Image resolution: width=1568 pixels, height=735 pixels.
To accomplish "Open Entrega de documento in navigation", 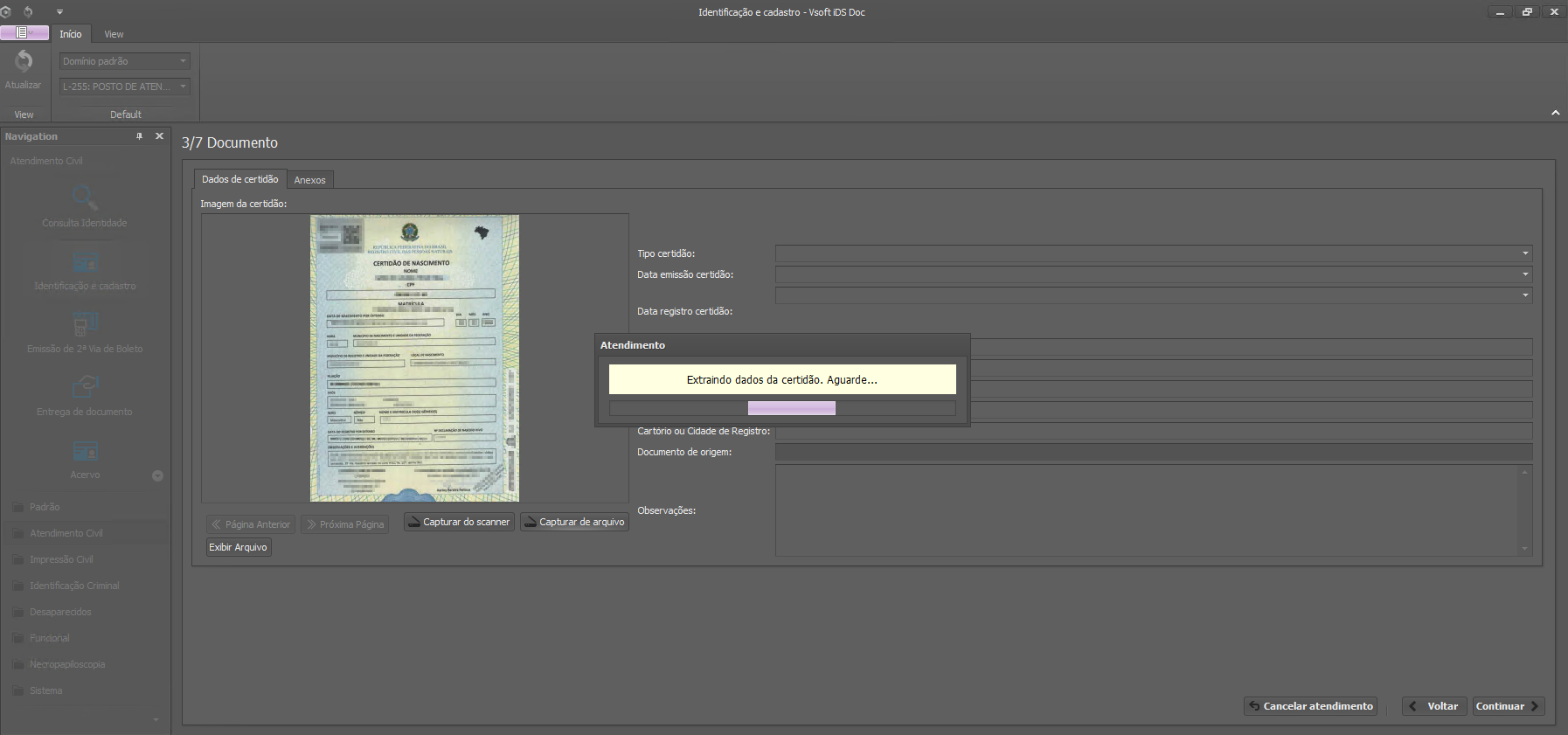I will [x=85, y=396].
